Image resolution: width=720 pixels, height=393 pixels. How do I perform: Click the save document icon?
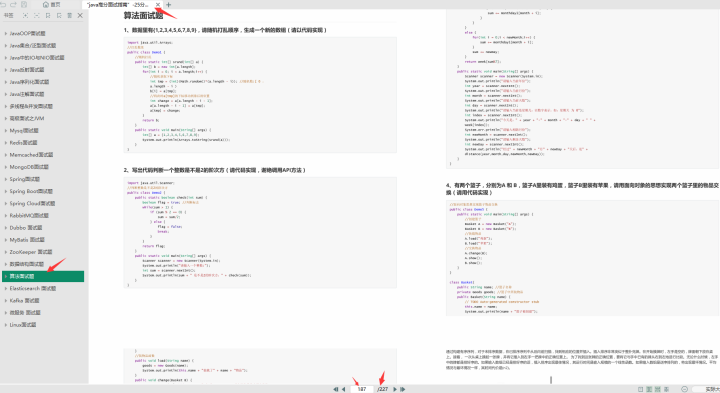tap(24, 5)
